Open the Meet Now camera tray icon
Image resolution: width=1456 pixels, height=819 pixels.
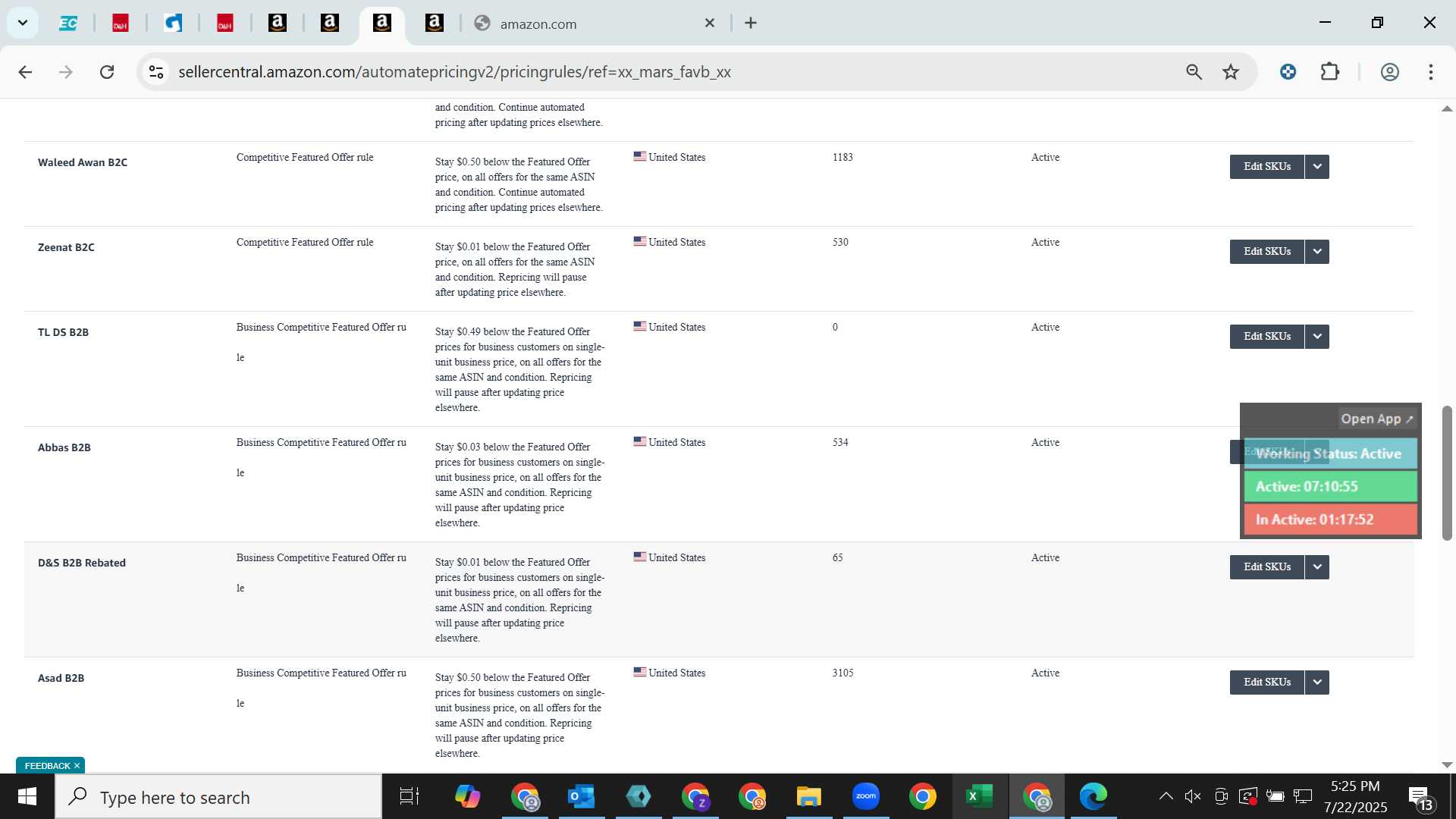(1221, 796)
